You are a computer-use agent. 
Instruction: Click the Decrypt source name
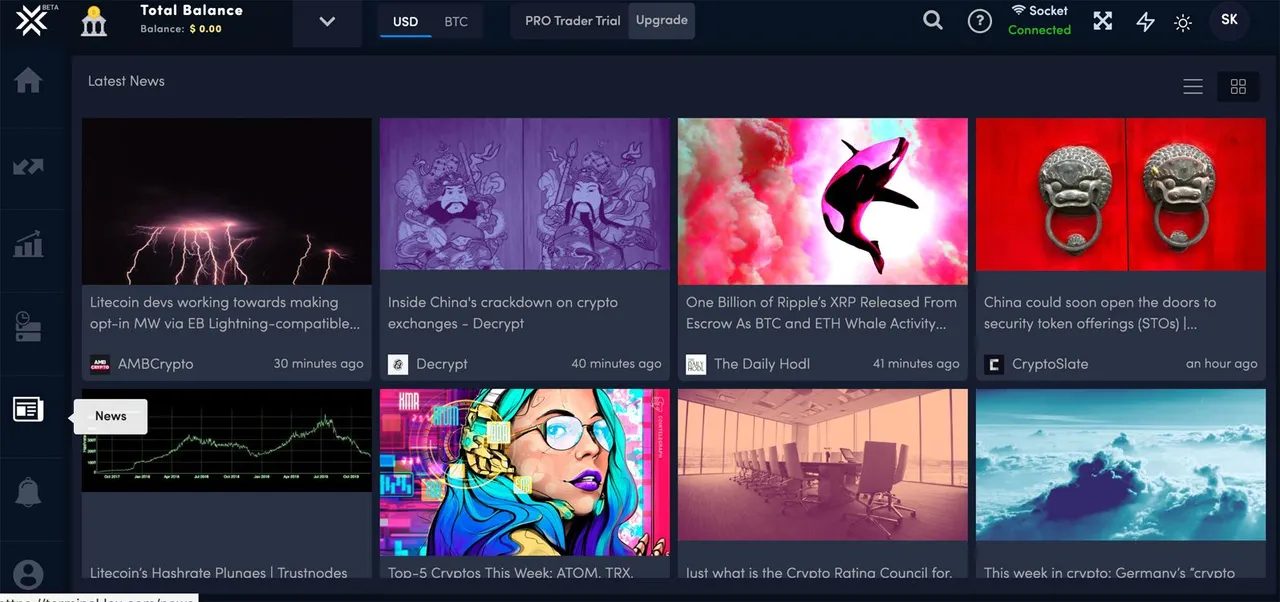click(x=442, y=364)
